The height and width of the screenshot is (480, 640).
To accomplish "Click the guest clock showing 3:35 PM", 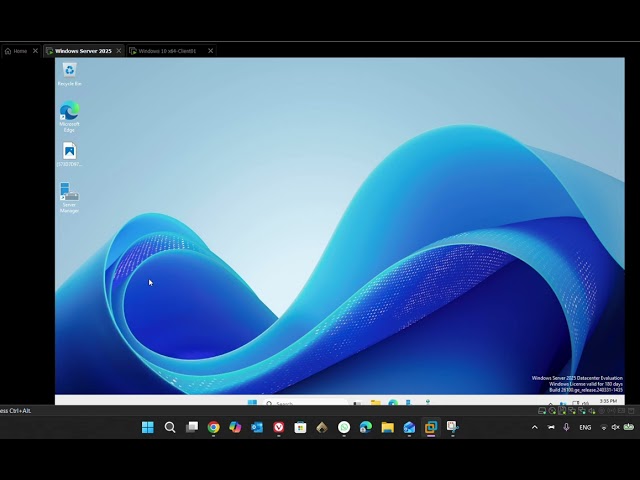I will [x=608, y=401].
